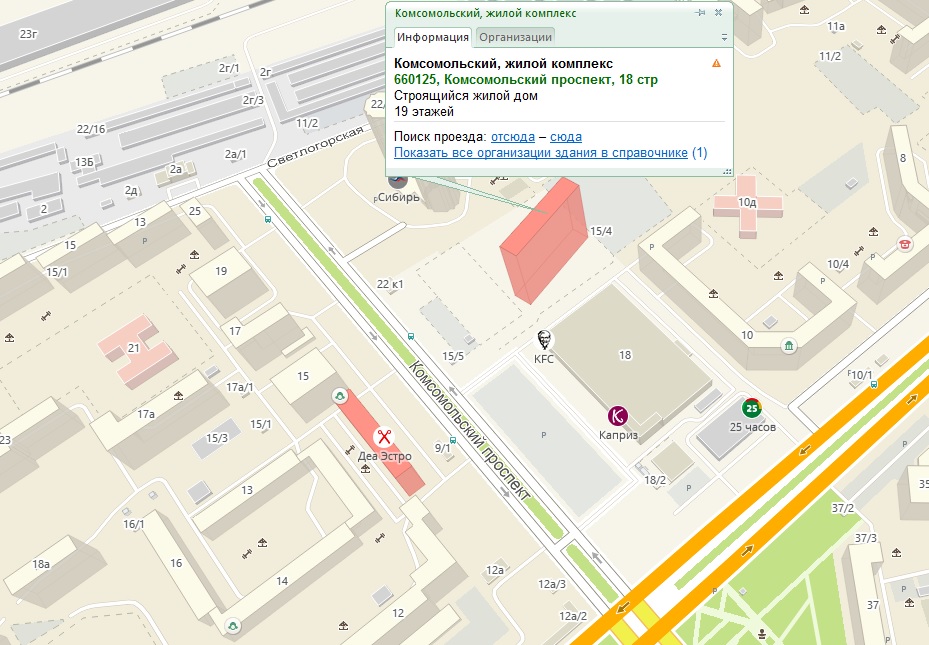Expand the popup tab options arrow
This screenshot has width=929, height=645.
click(x=724, y=37)
